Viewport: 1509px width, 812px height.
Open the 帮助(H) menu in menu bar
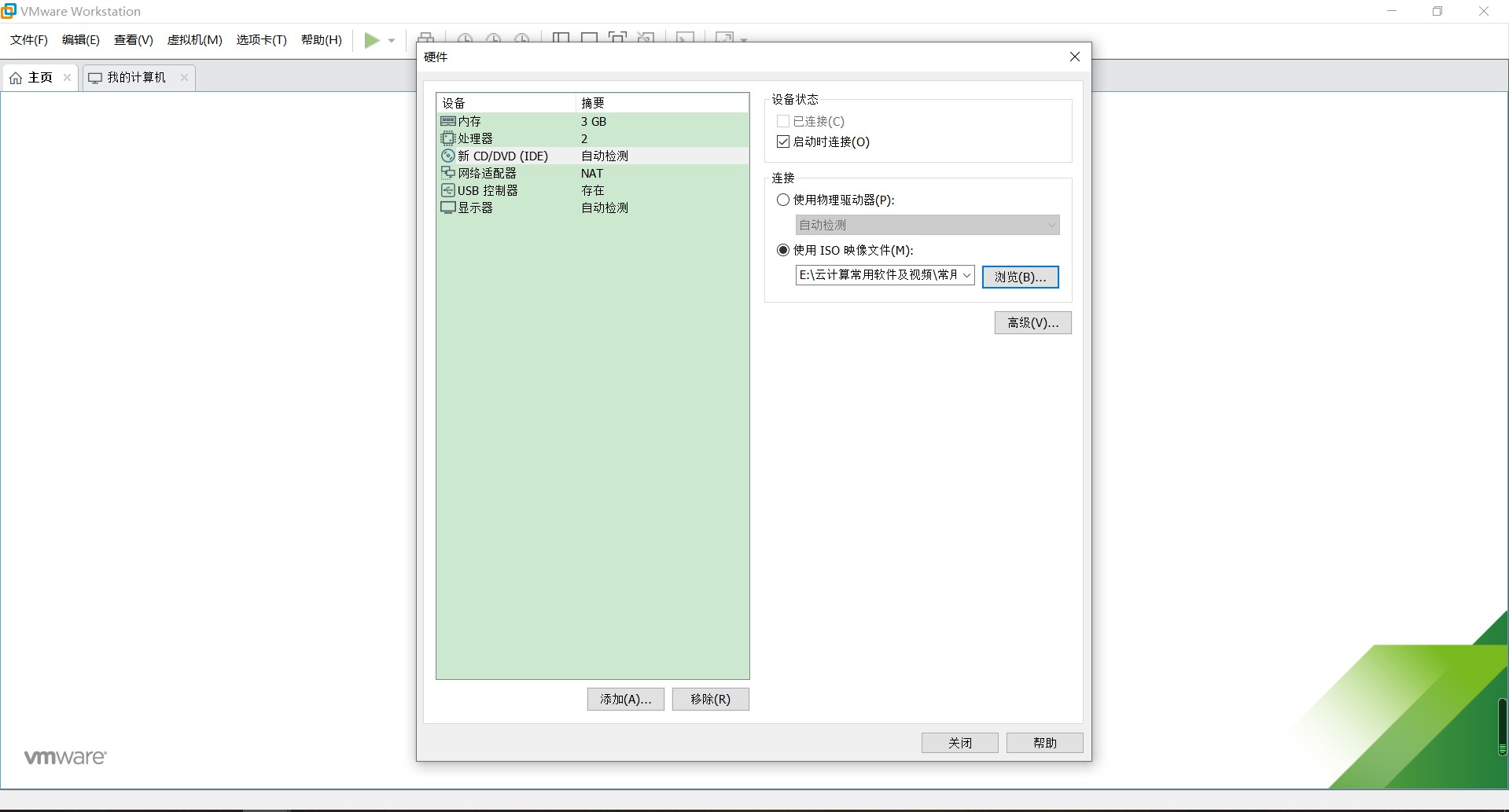point(322,40)
